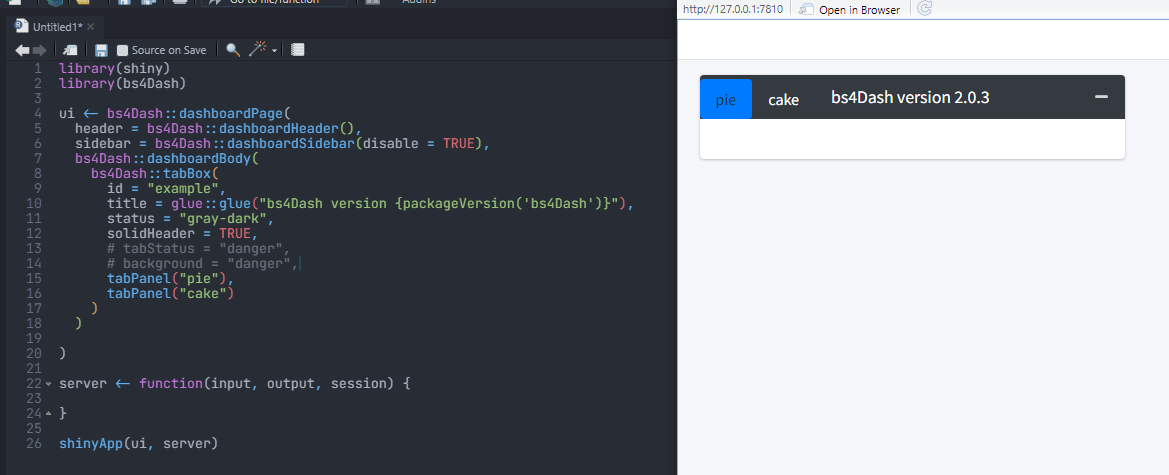Click the http://127.0.0.1:7810 address text
Viewport: 1169px width, 475px height.
tap(733, 9)
